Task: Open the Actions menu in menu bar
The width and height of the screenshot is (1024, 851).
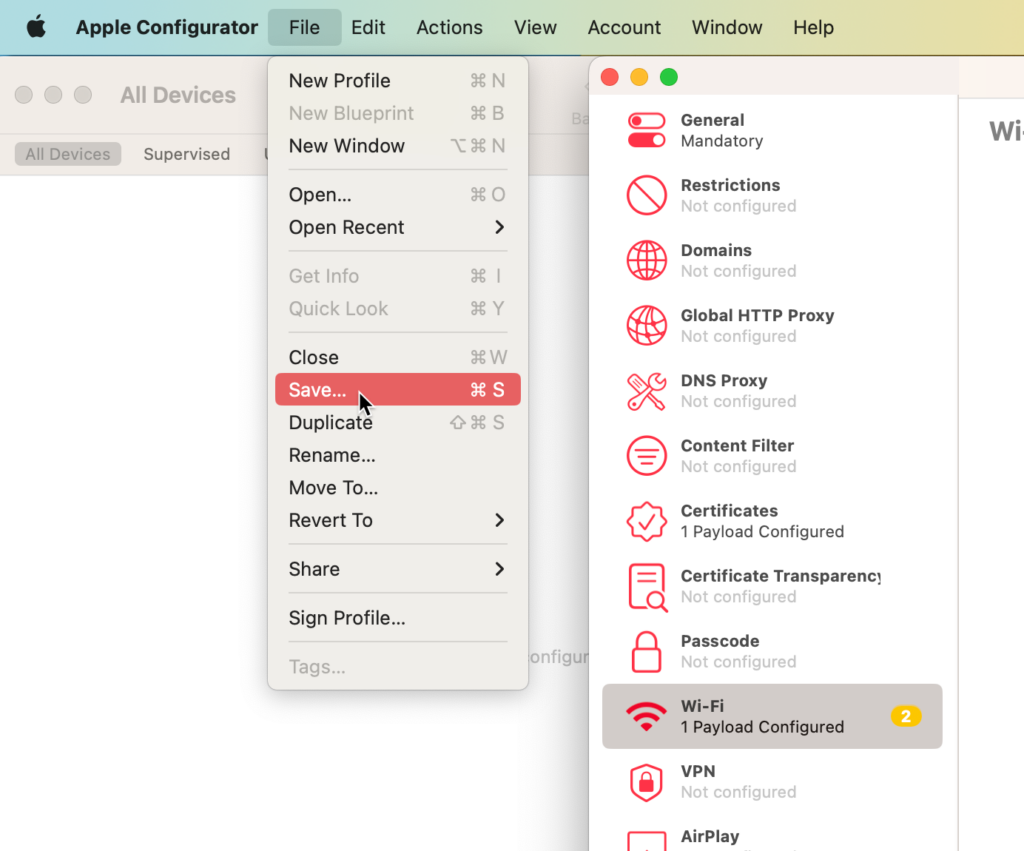Action: click(x=449, y=28)
